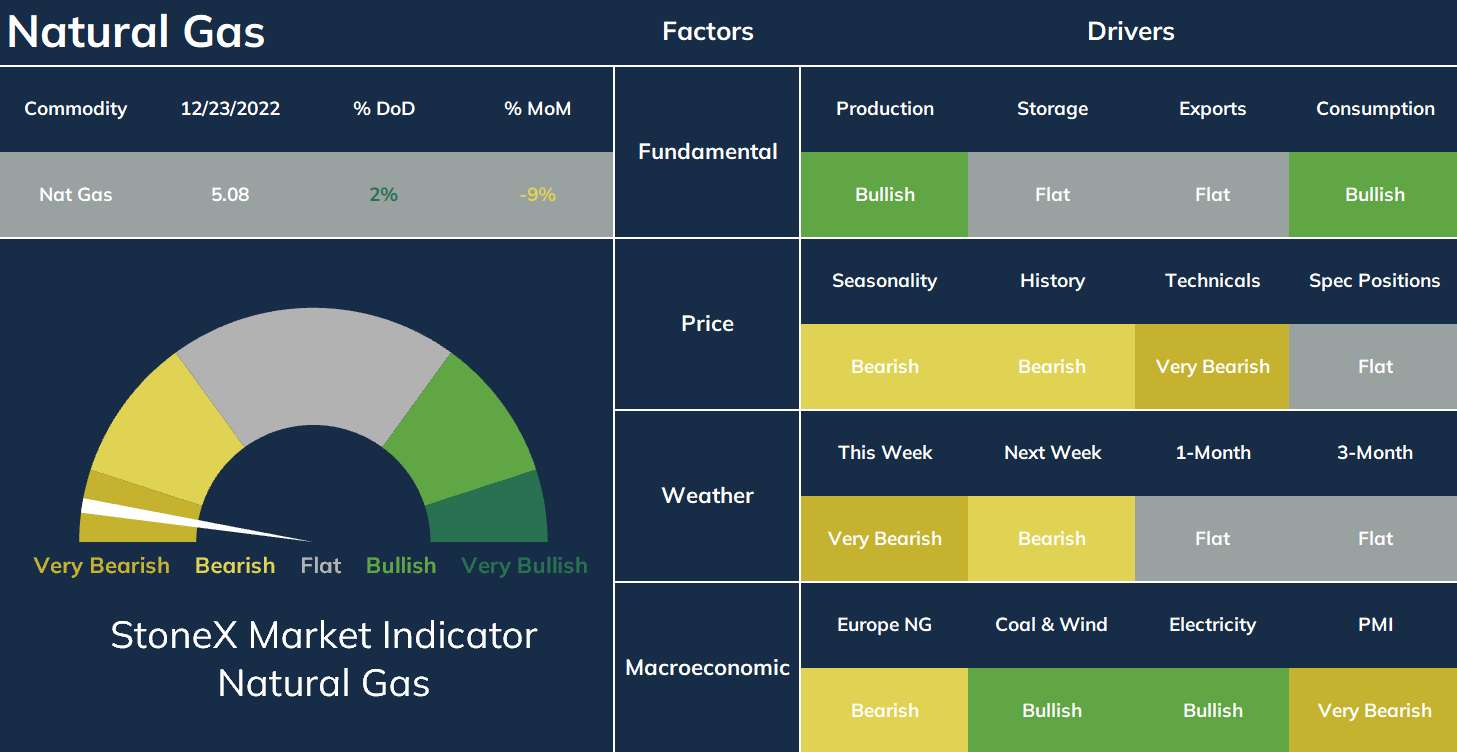Viewport: 1457px width, 752px height.
Task: Click the Very Bearish Technicals cell
Action: (1212, 366)
